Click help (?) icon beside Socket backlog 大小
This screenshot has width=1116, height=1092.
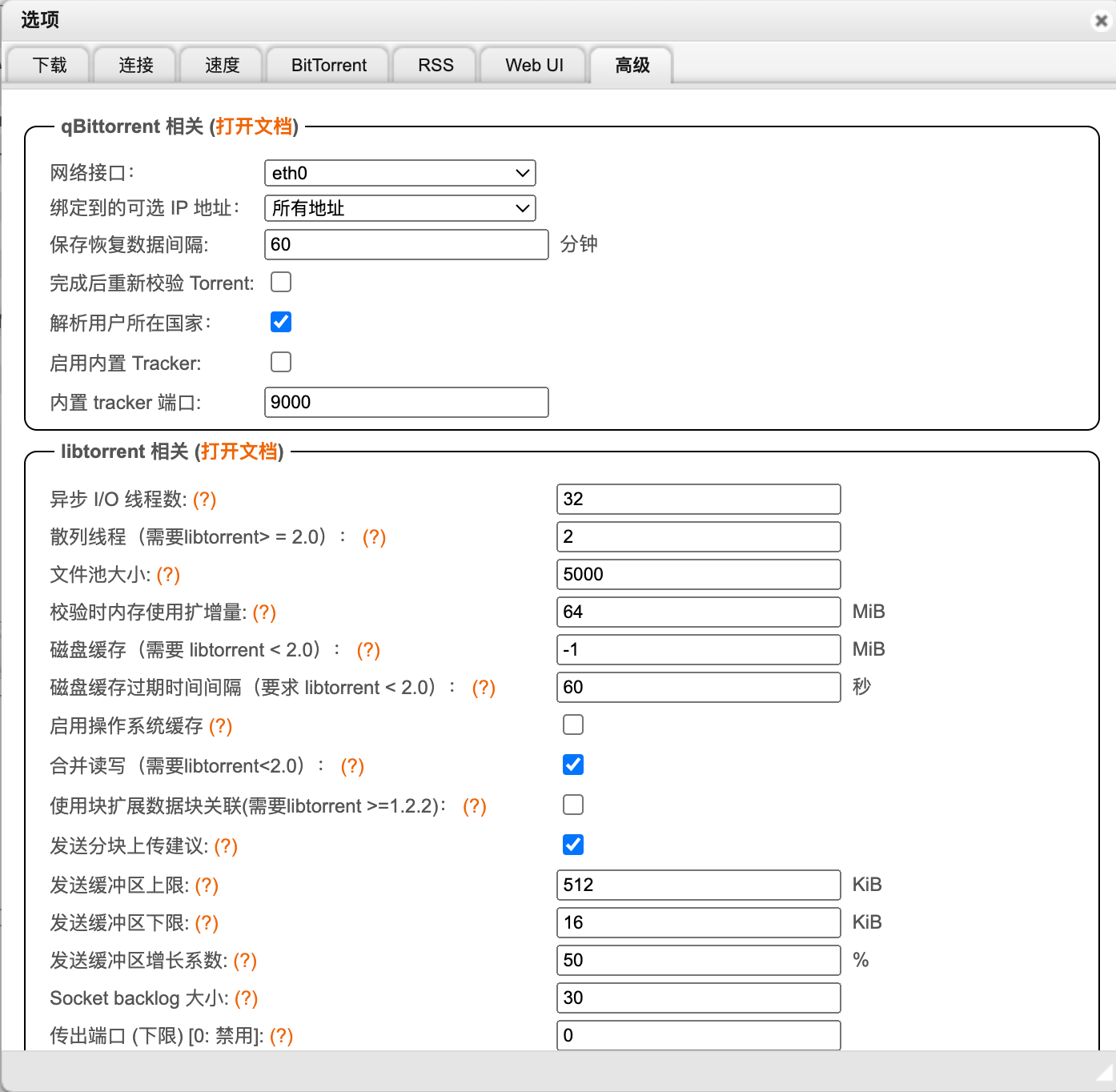246,998
